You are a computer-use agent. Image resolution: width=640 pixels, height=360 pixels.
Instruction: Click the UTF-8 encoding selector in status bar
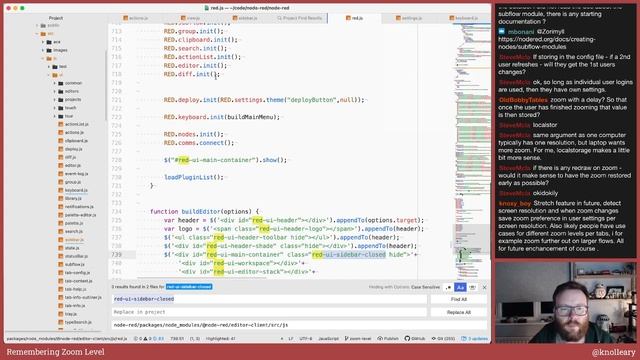click(306, 338)
